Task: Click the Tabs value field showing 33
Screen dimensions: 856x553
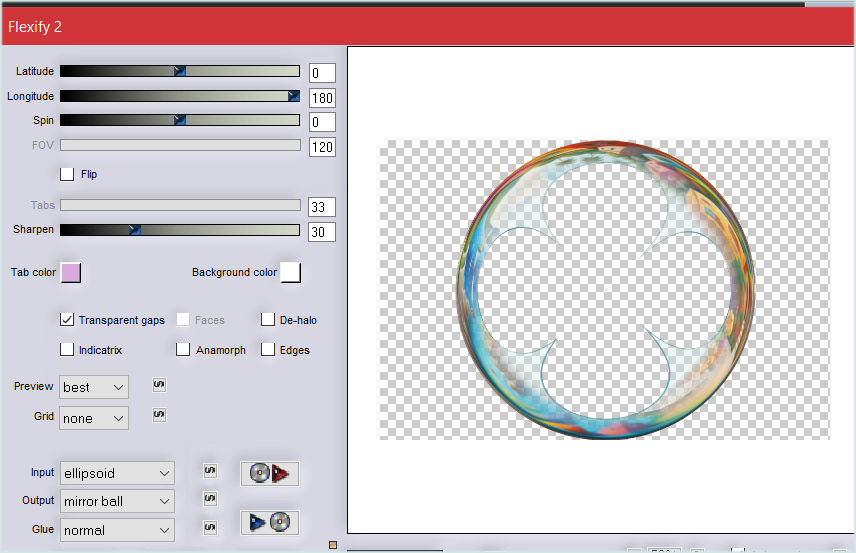Action: (x=322, y=207)
